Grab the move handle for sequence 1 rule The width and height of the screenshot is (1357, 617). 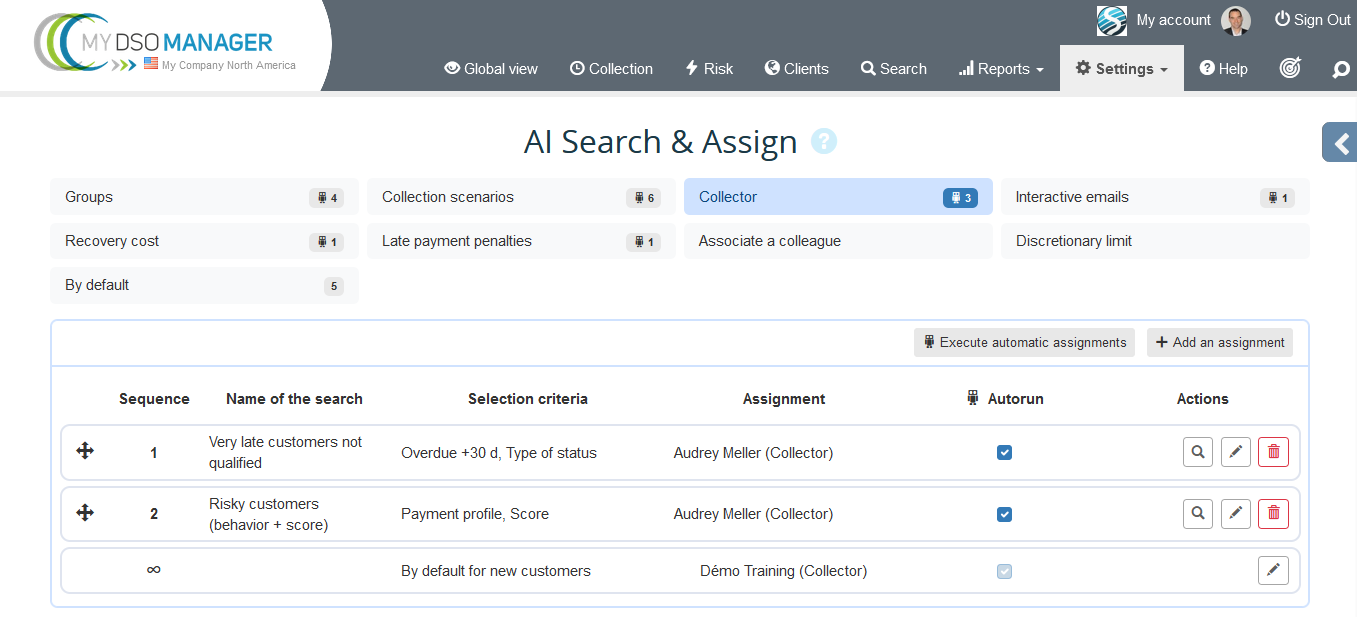[84, 451]
